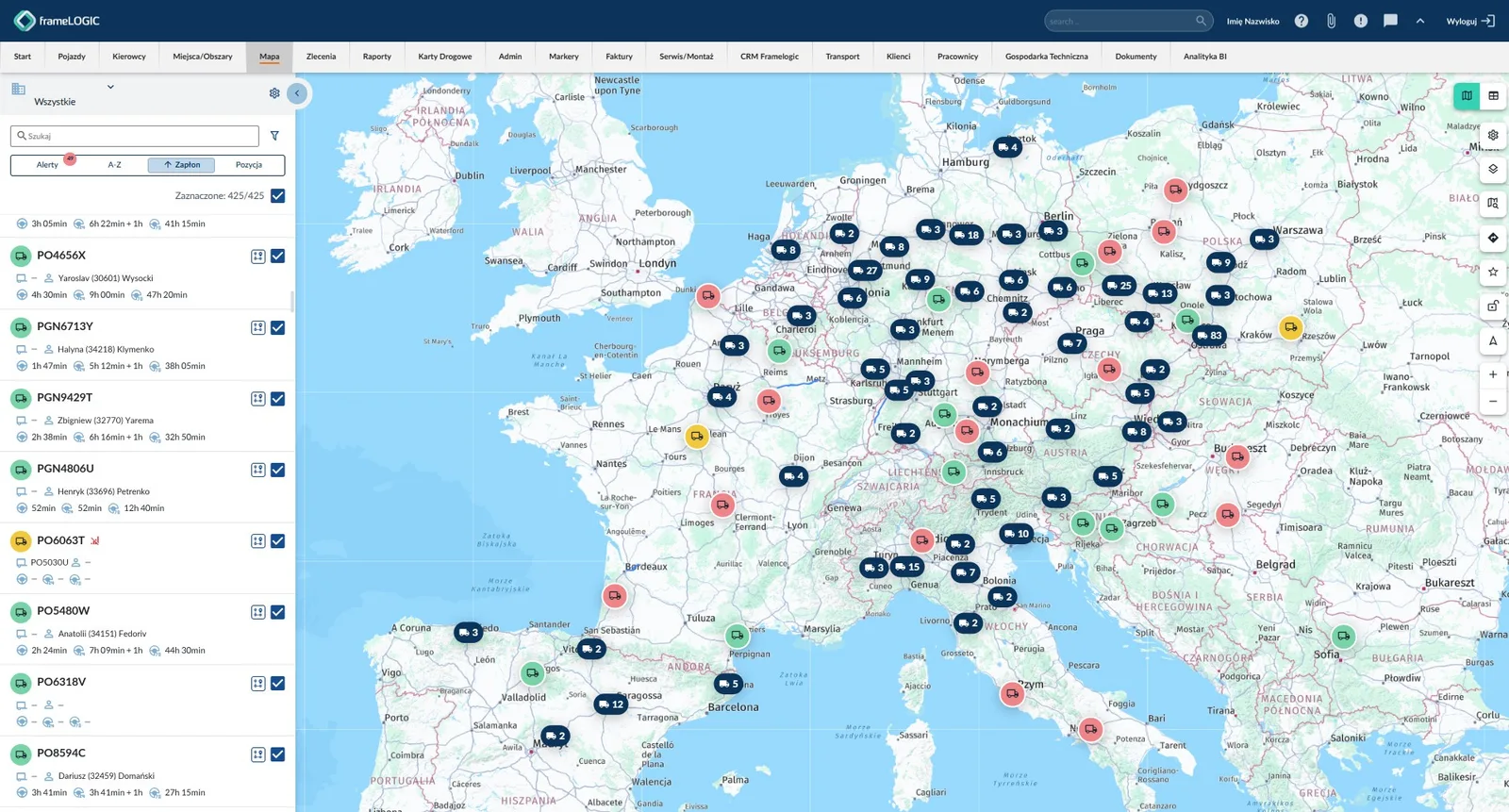
Task: Sort vehicles by Zapłon
Action: (181, 165)
